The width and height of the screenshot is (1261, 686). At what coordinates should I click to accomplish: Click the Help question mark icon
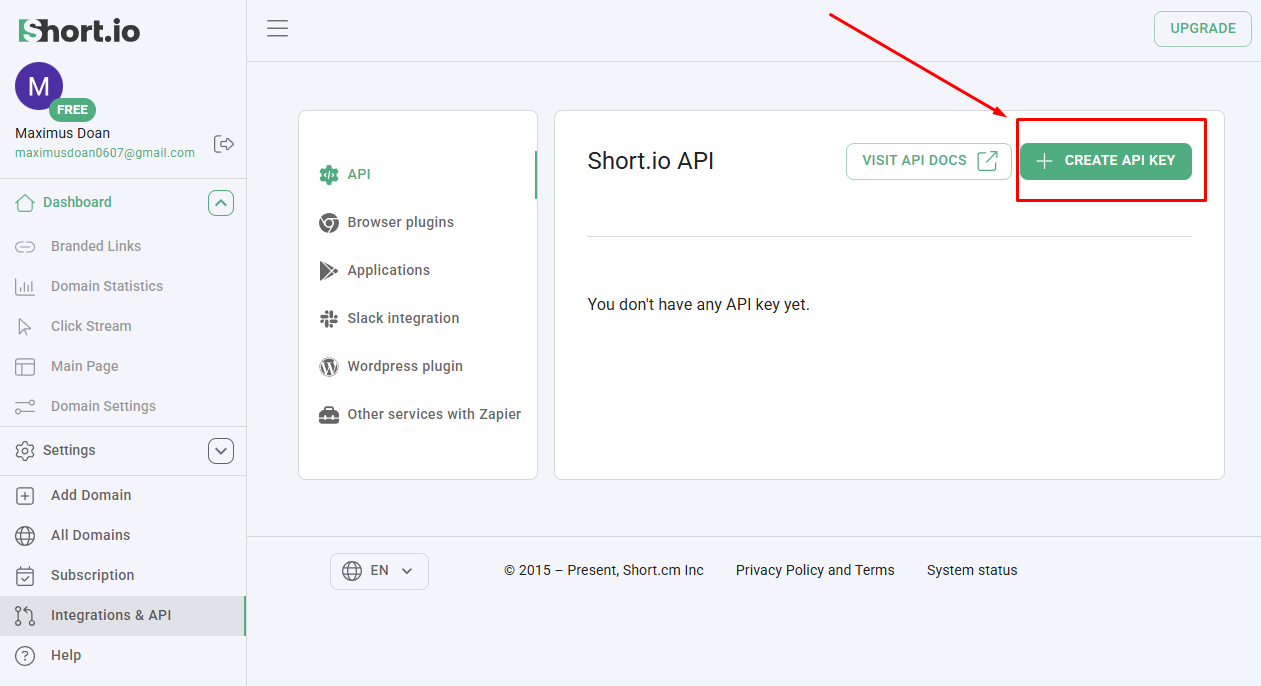[25, 655]
